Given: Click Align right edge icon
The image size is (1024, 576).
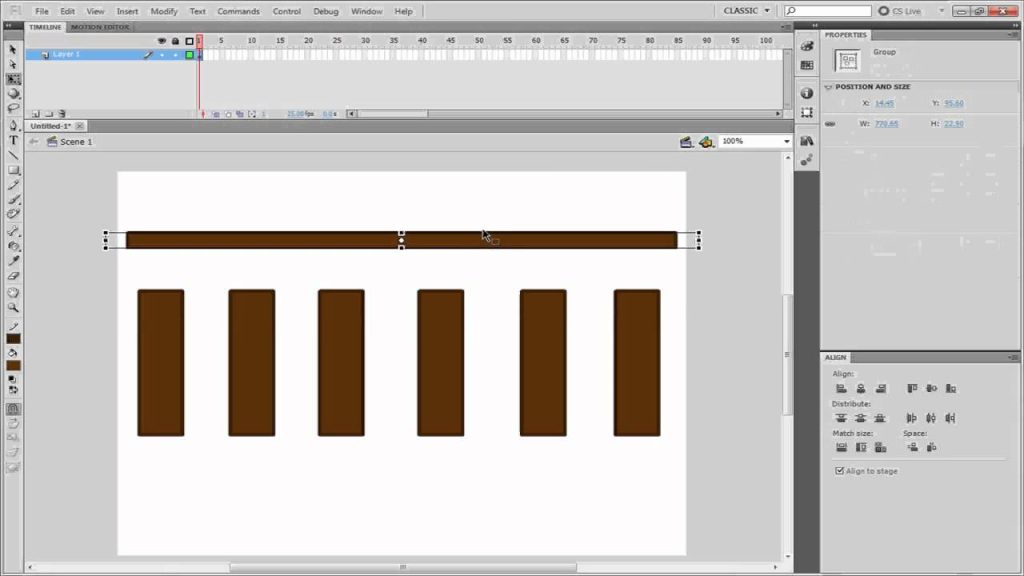Looking at the screenshot, I should [881, 389].
